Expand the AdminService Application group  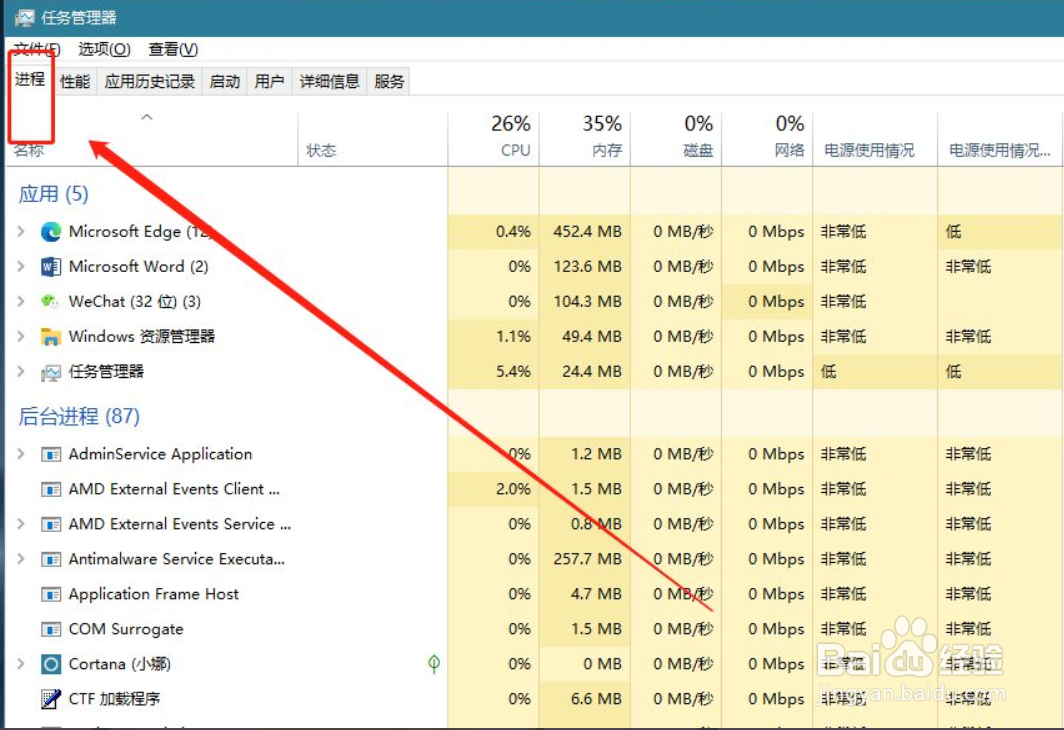click(x=21, y=455)
